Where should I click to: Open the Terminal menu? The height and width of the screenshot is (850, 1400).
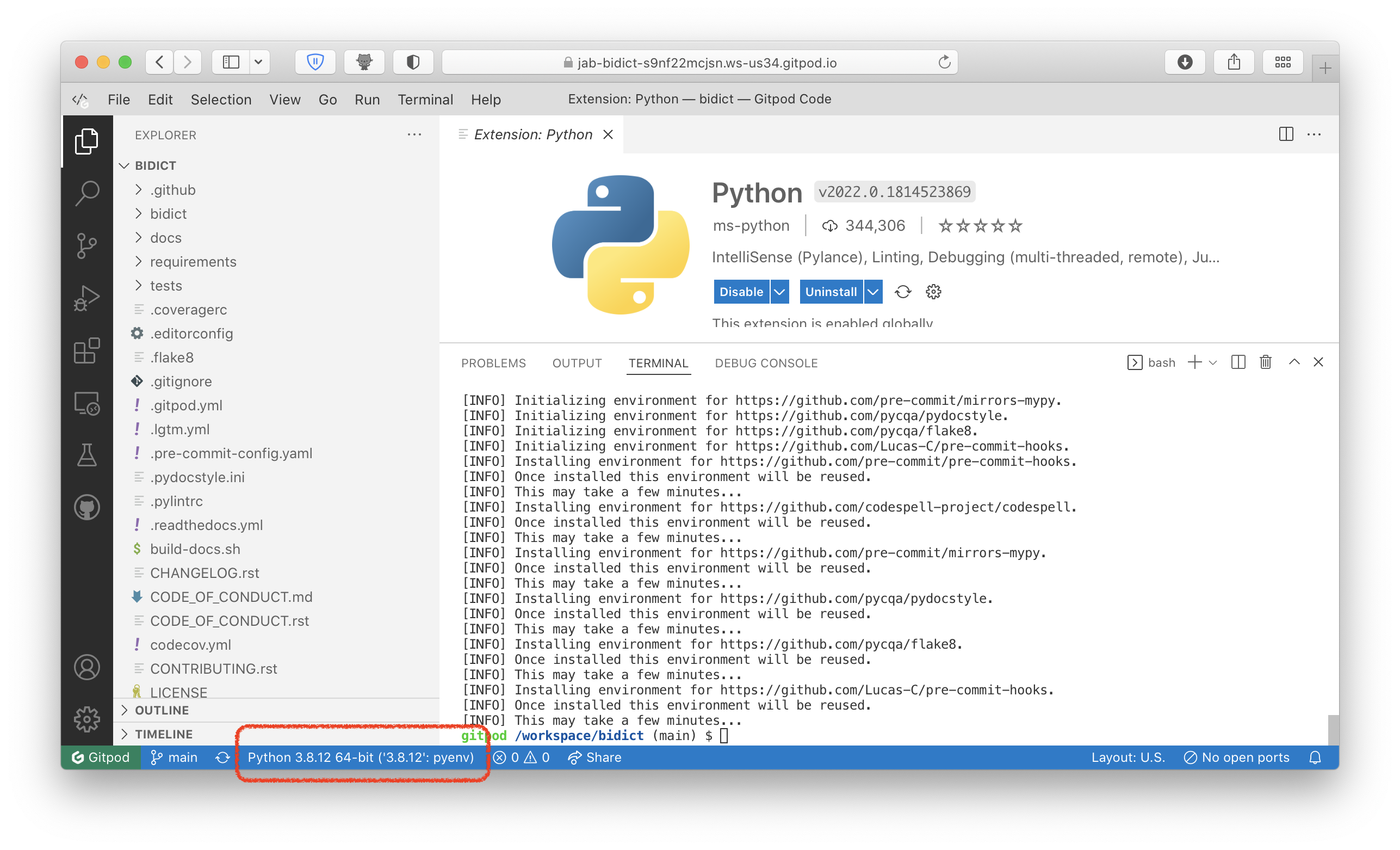pyautogui.click(x=425, y=99)
